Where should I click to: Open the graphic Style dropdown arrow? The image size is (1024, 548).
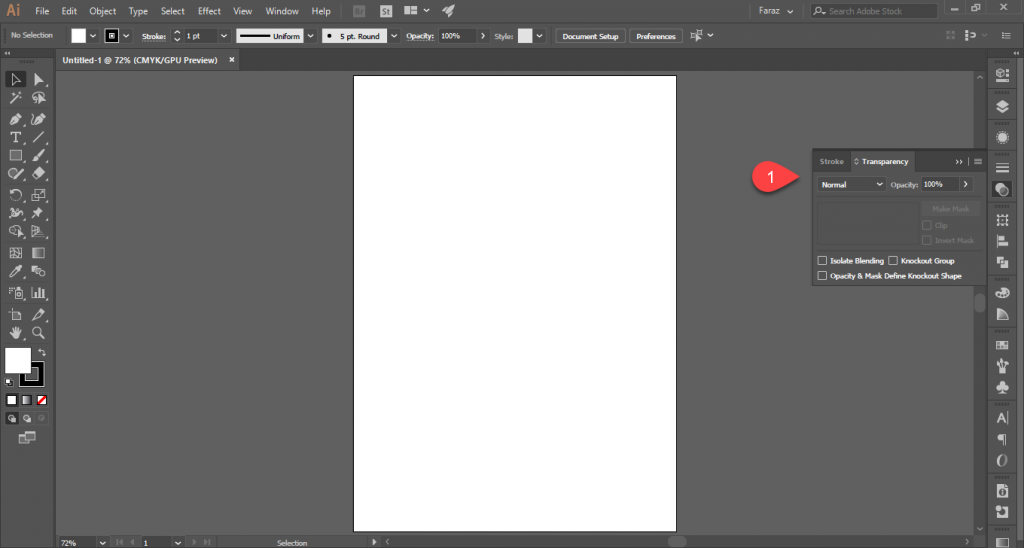pos(539,36)
